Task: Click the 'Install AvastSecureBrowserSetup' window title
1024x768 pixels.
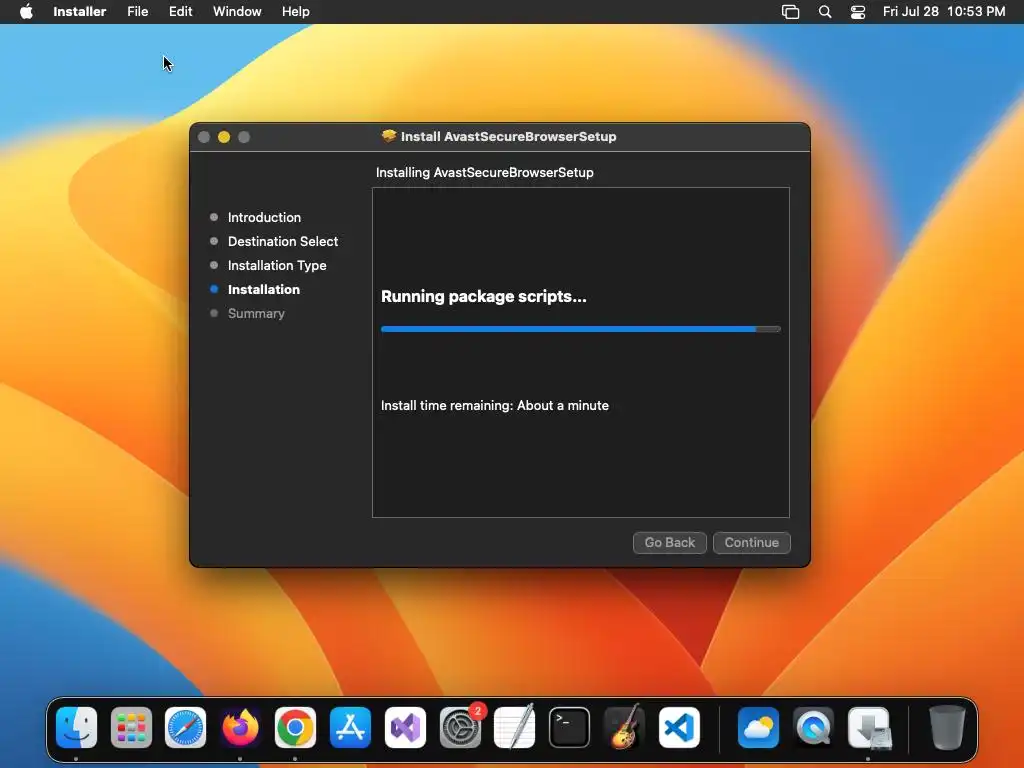Action: 508,136
